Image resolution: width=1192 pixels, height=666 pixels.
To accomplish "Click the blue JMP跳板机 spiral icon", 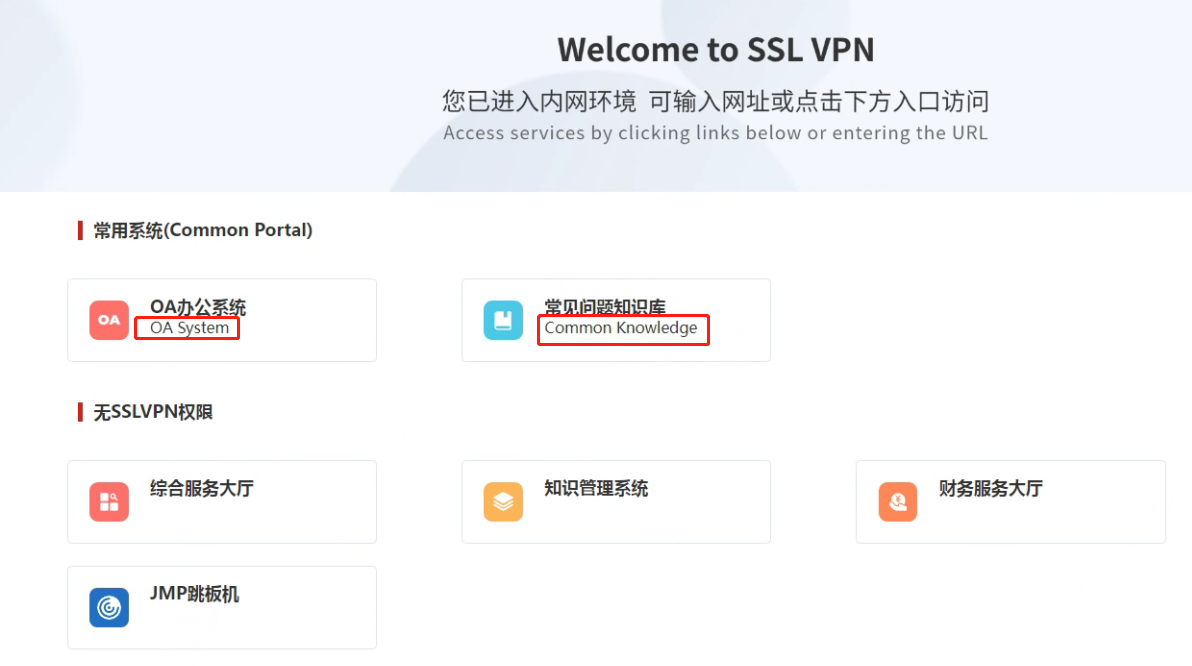I will coord(109,607).
